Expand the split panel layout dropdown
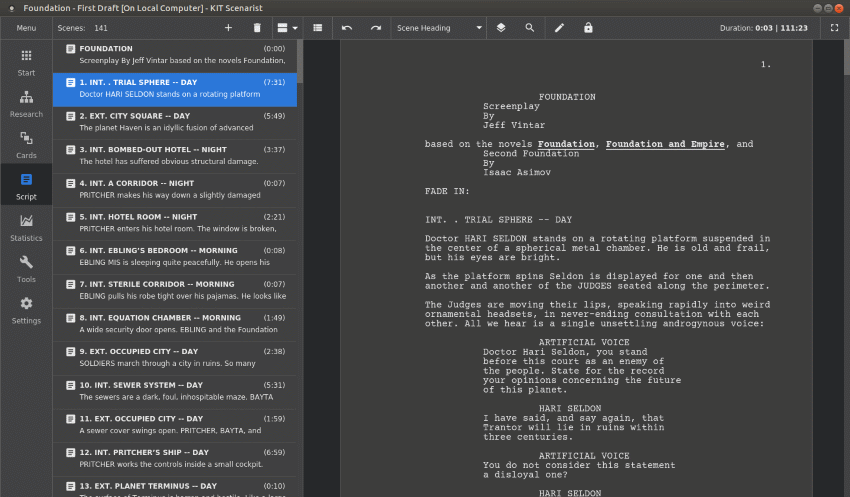This screenshot has height=497, width=850. pos(287,28)
